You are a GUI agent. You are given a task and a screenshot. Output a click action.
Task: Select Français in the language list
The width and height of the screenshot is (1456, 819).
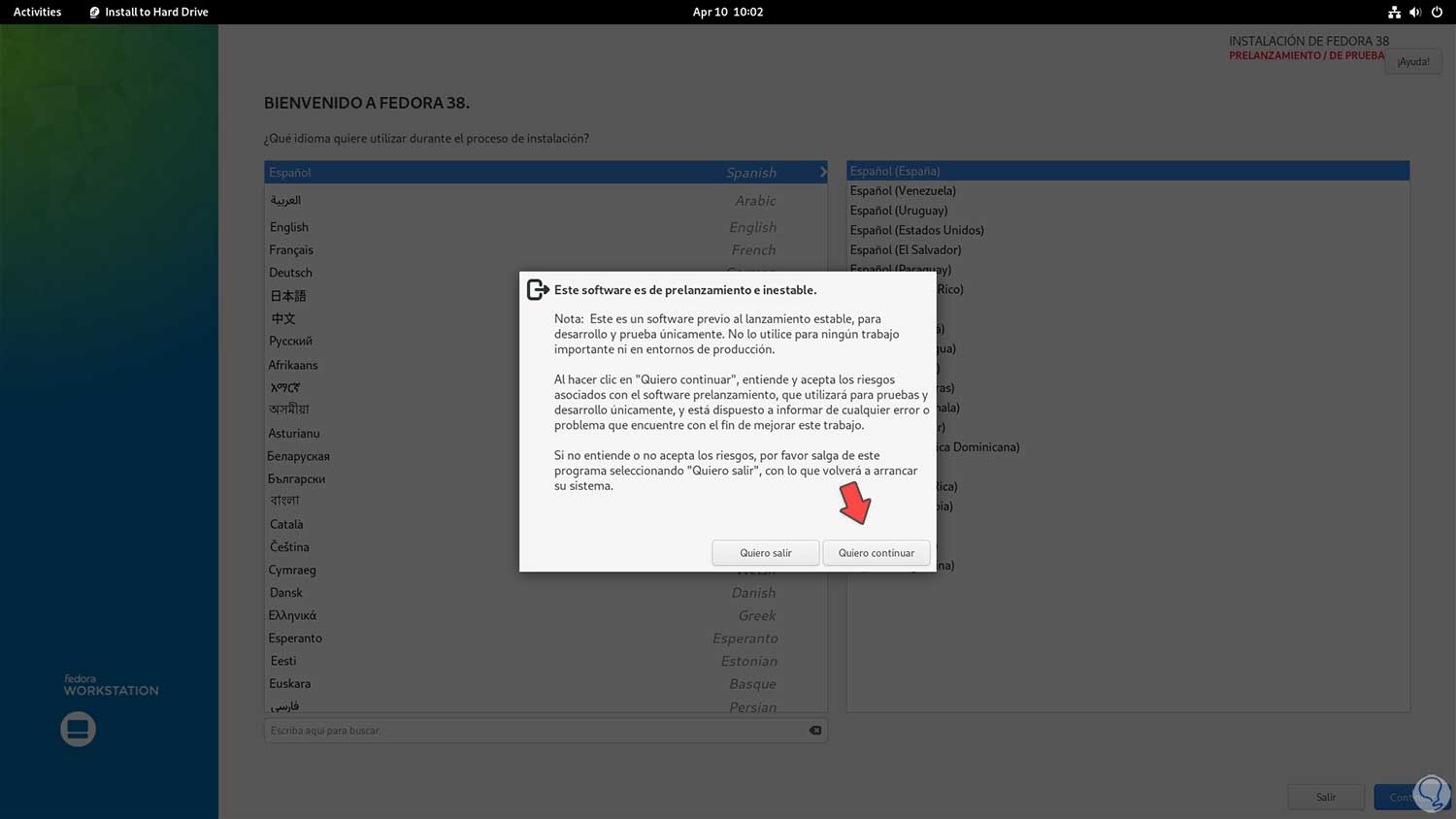click(x=546, y=249)
